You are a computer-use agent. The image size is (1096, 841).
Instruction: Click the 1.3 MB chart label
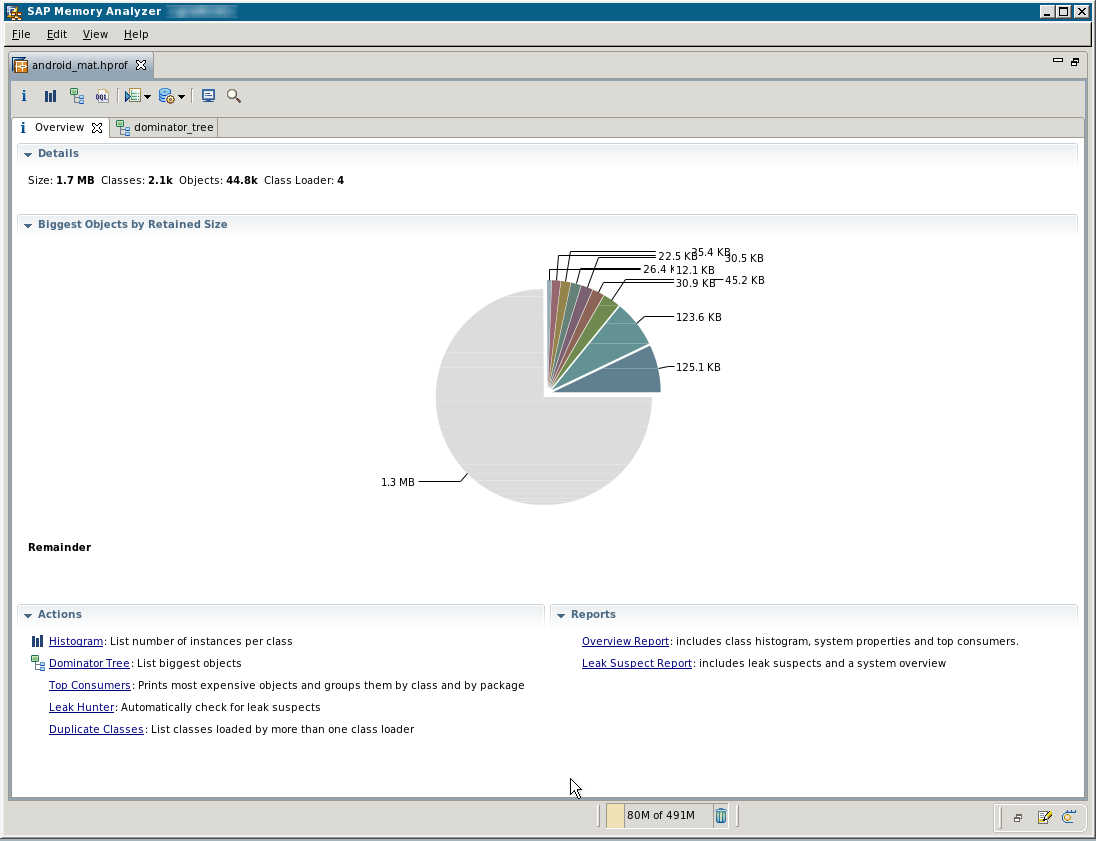pos(398,482)
